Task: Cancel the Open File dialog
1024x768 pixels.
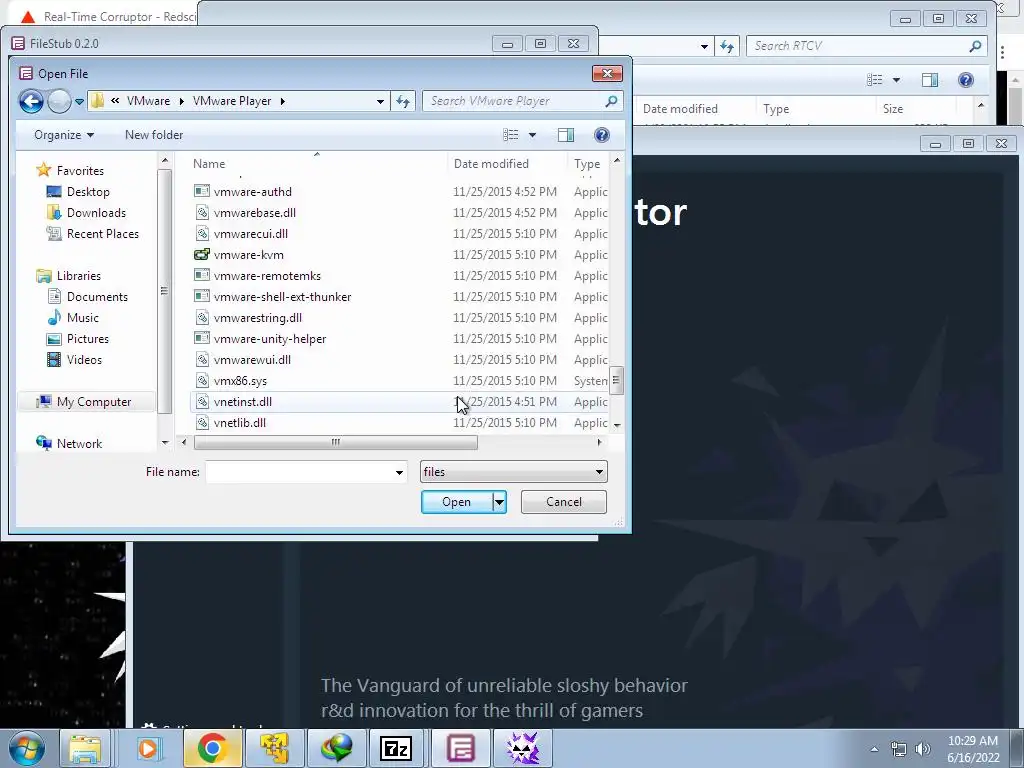Action: pos(564,502)
